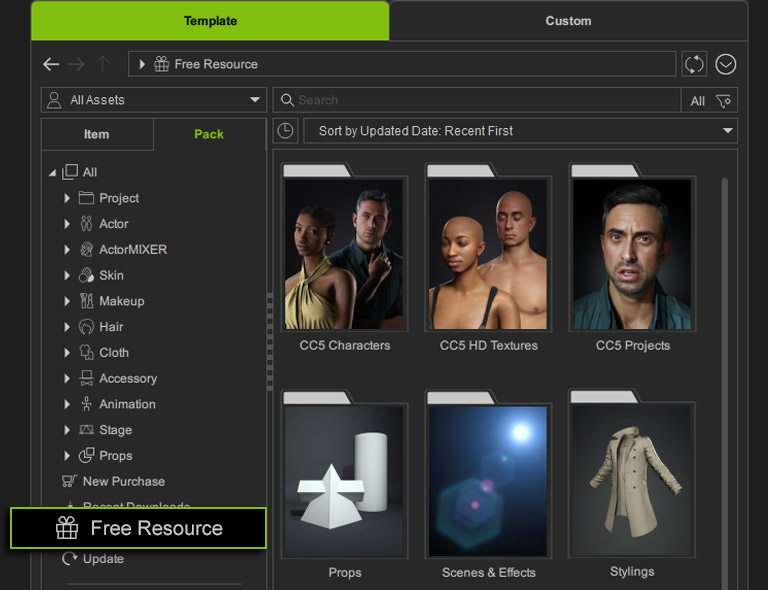Open the All Assets dropdown
The width and height of the screenshot is (768, 590).
(153, 100)
